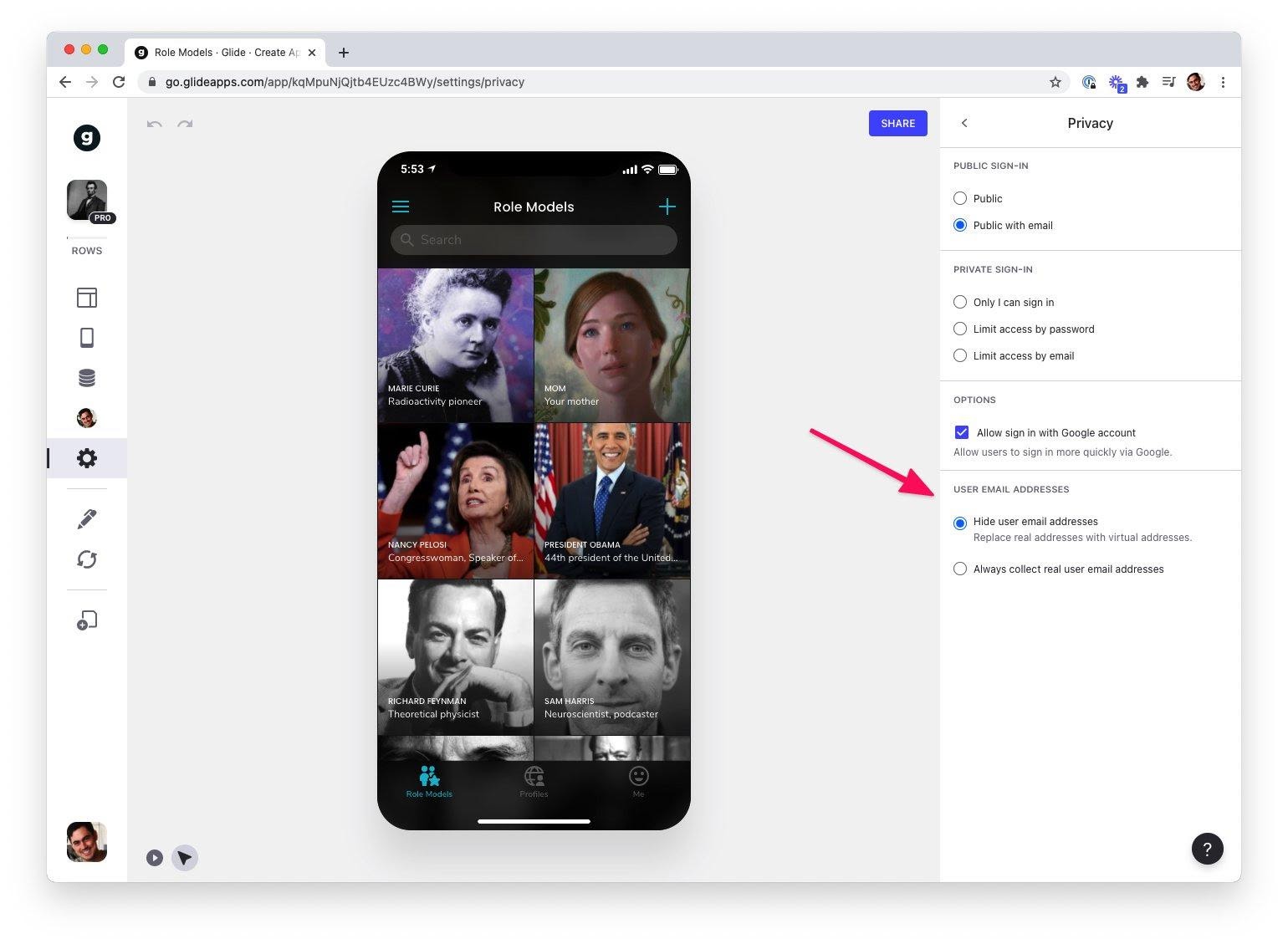Switch to Profiles tab in phone preview

pyautogui.click(x=534, y=781)
